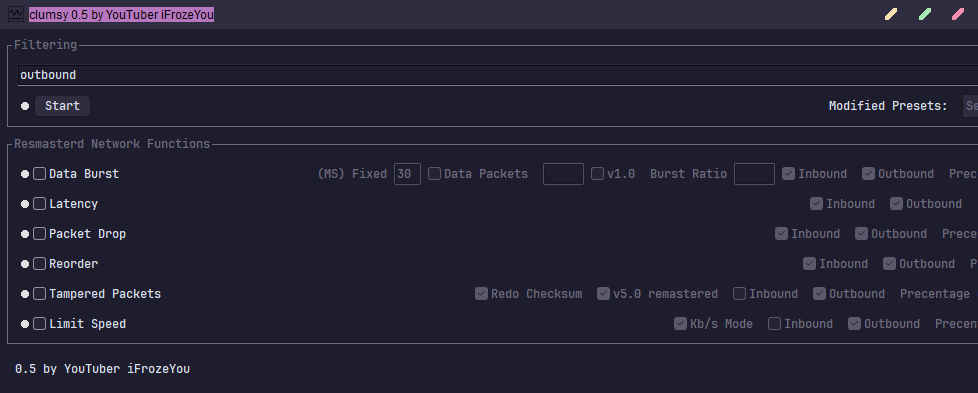
Task: Click the Start button
Action: (x=62, y=106)
